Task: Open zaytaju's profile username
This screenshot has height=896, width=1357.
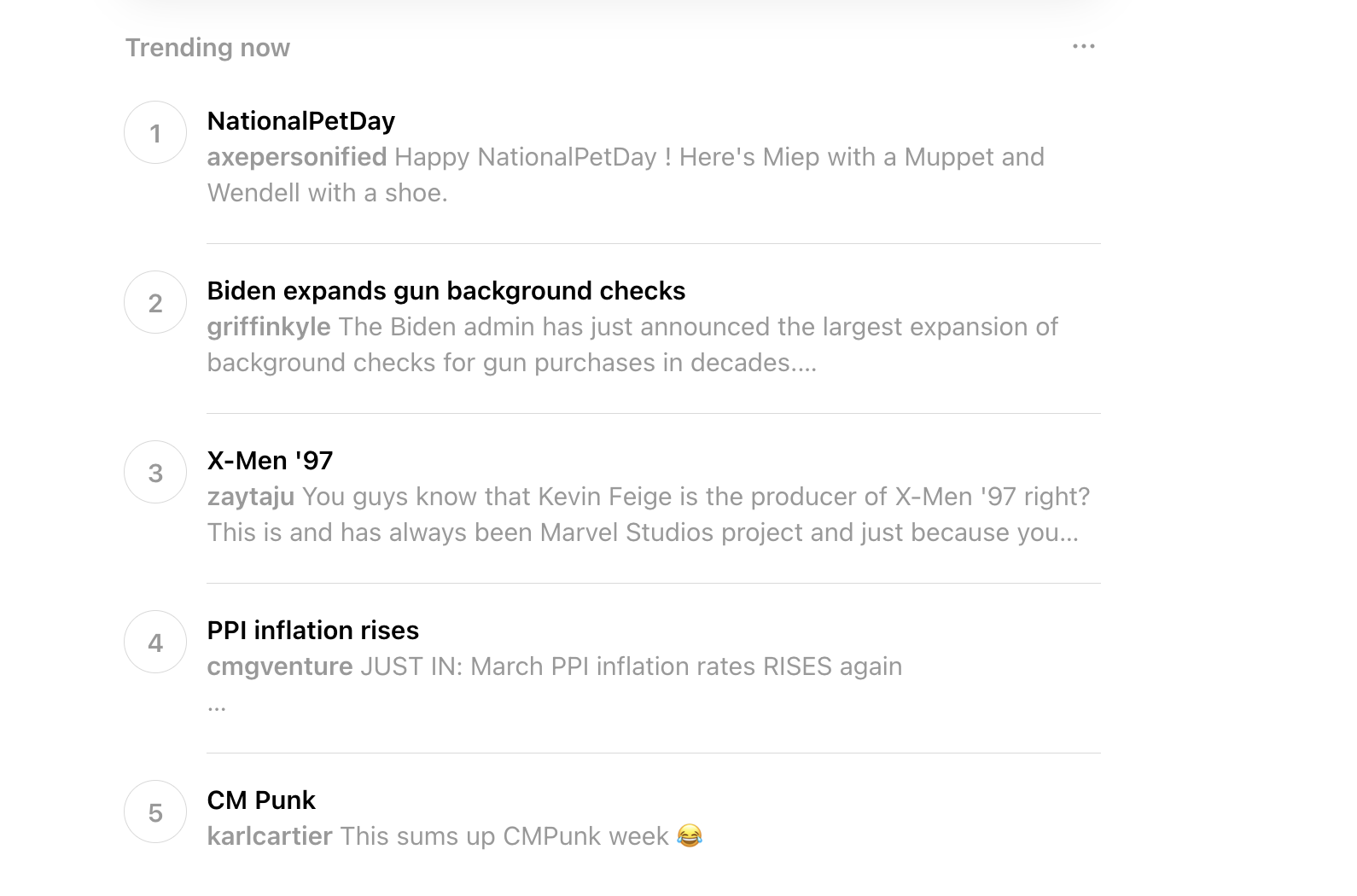Action: [x=251, y=497]
